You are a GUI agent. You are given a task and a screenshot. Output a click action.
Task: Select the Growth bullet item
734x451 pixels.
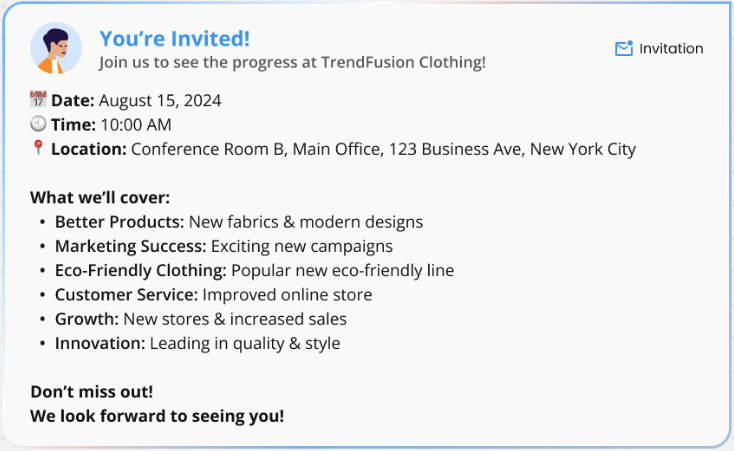click(x=201, y=319)
